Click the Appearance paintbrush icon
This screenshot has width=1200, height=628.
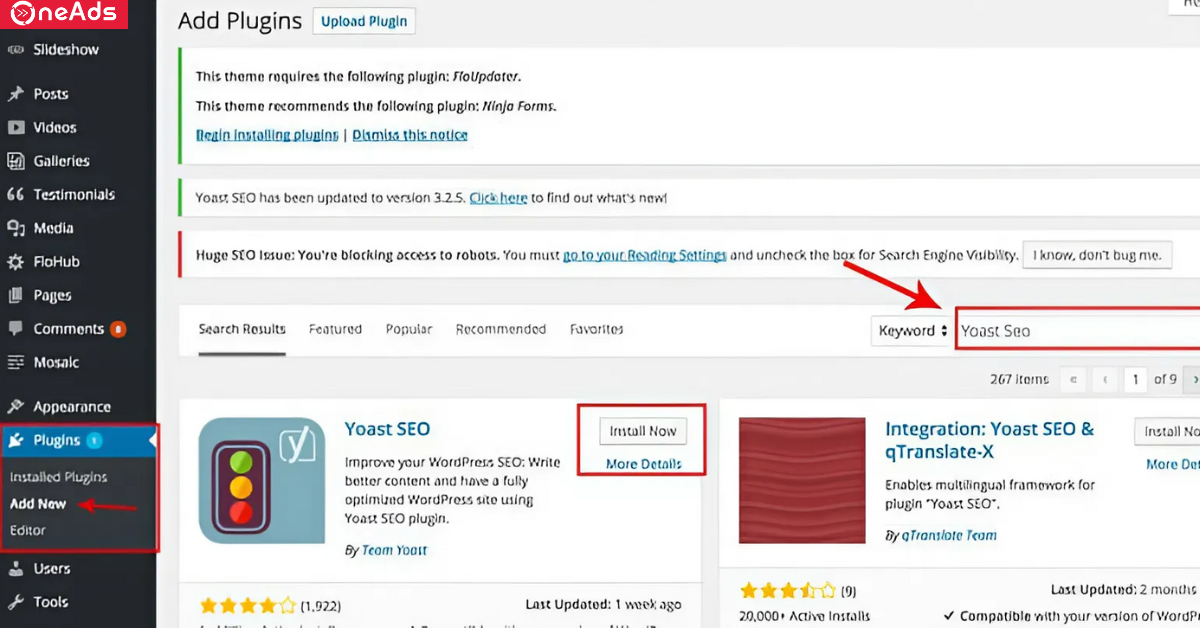pyautogui.click(x=15, y=407)
